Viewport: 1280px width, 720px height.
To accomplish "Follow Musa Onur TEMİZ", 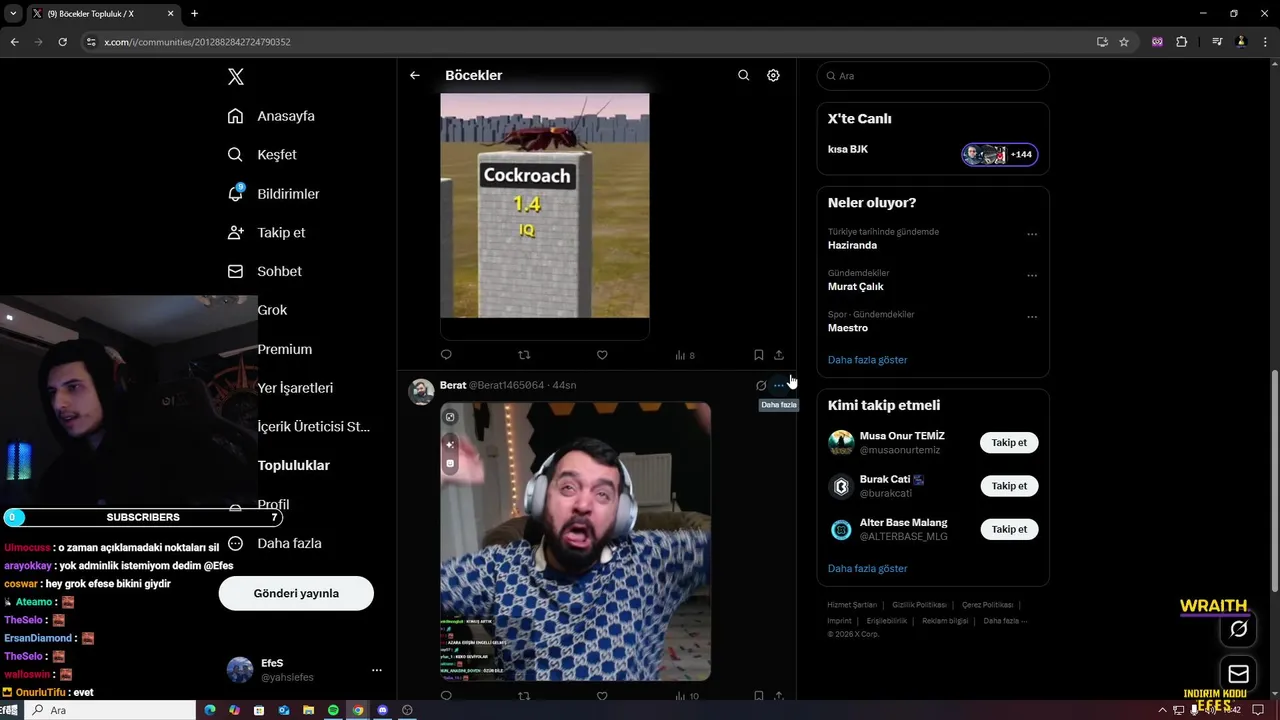I will [x=1009, y=443].
